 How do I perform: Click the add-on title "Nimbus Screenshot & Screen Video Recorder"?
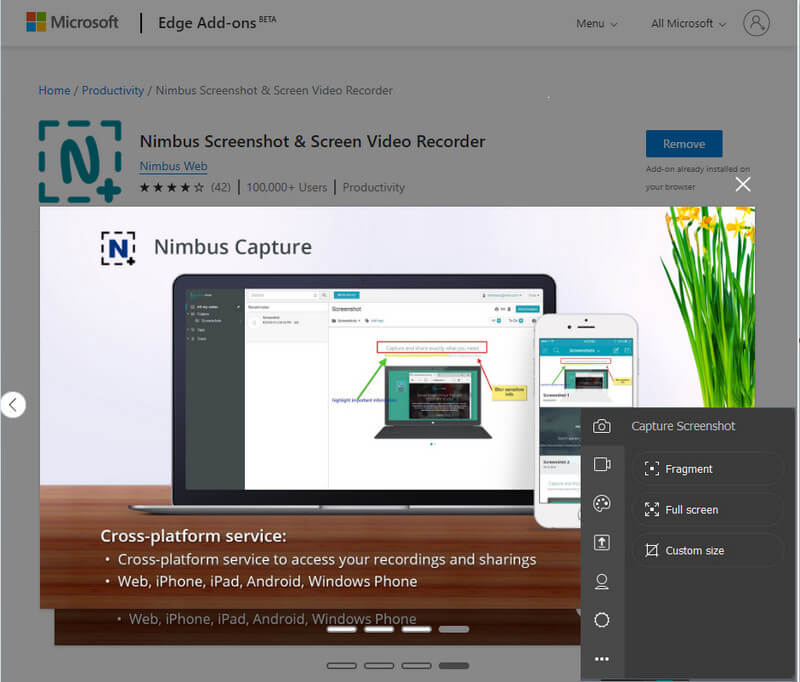(312, 141)
